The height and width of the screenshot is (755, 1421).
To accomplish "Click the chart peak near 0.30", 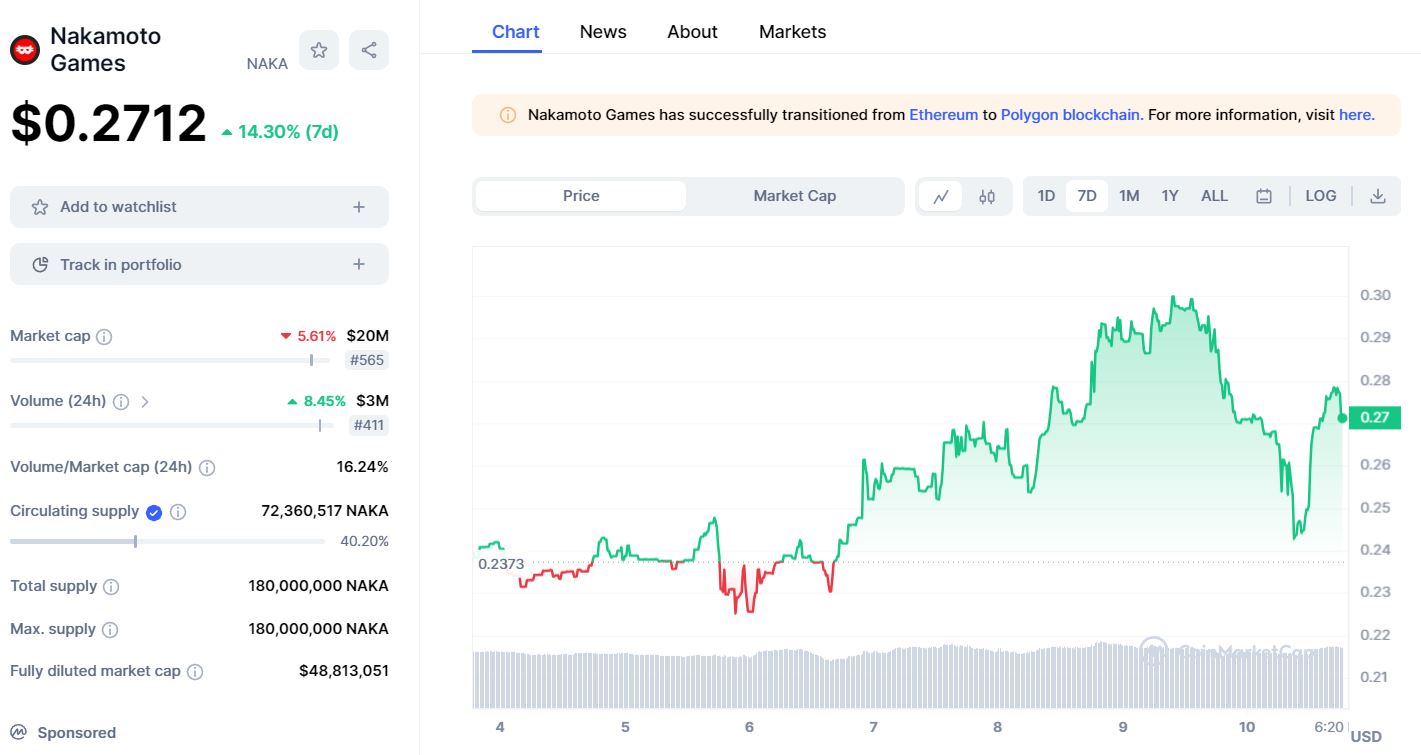I will (x=1172, y=298).
